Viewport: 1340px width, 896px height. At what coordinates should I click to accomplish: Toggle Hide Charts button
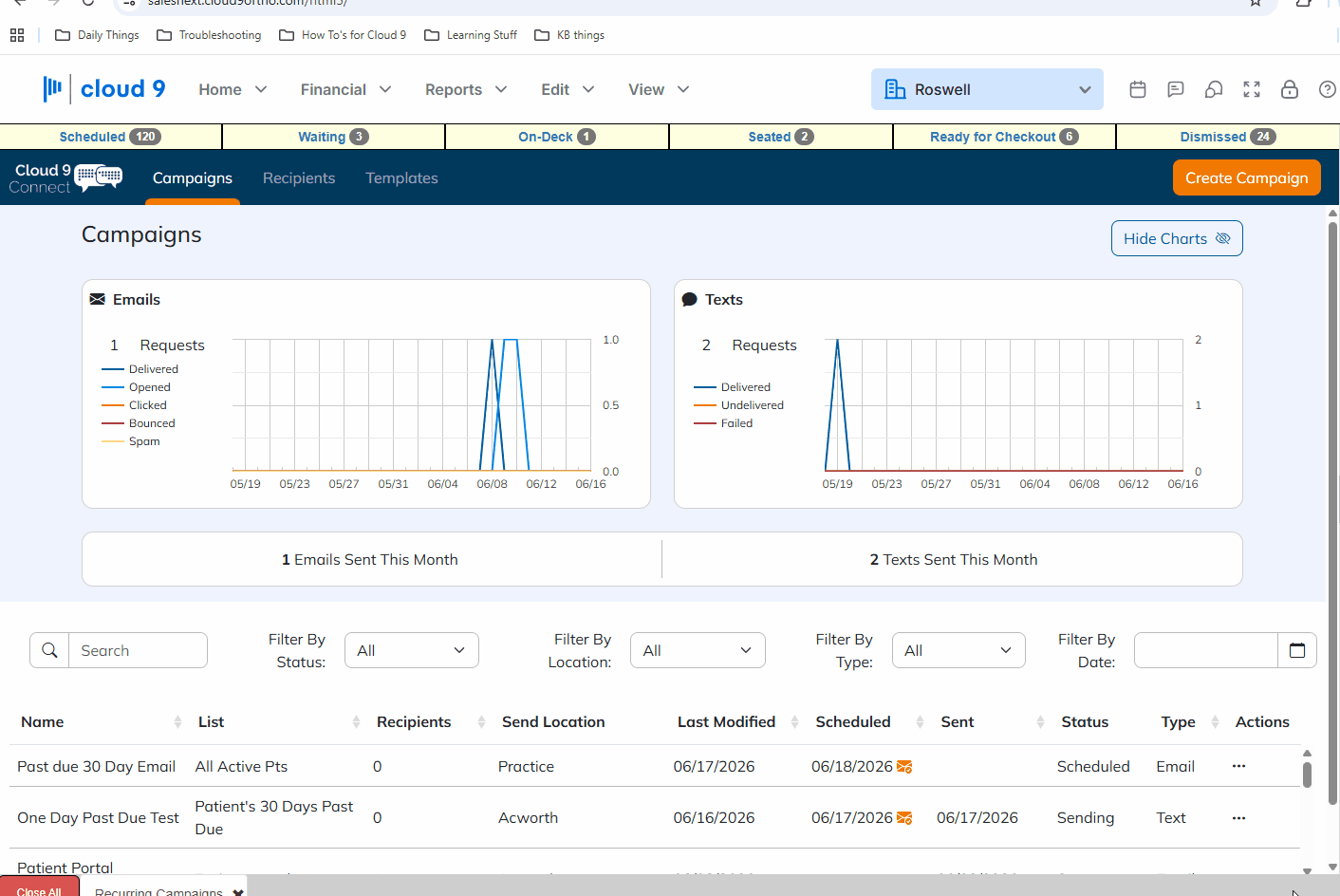pos(1177,238)
